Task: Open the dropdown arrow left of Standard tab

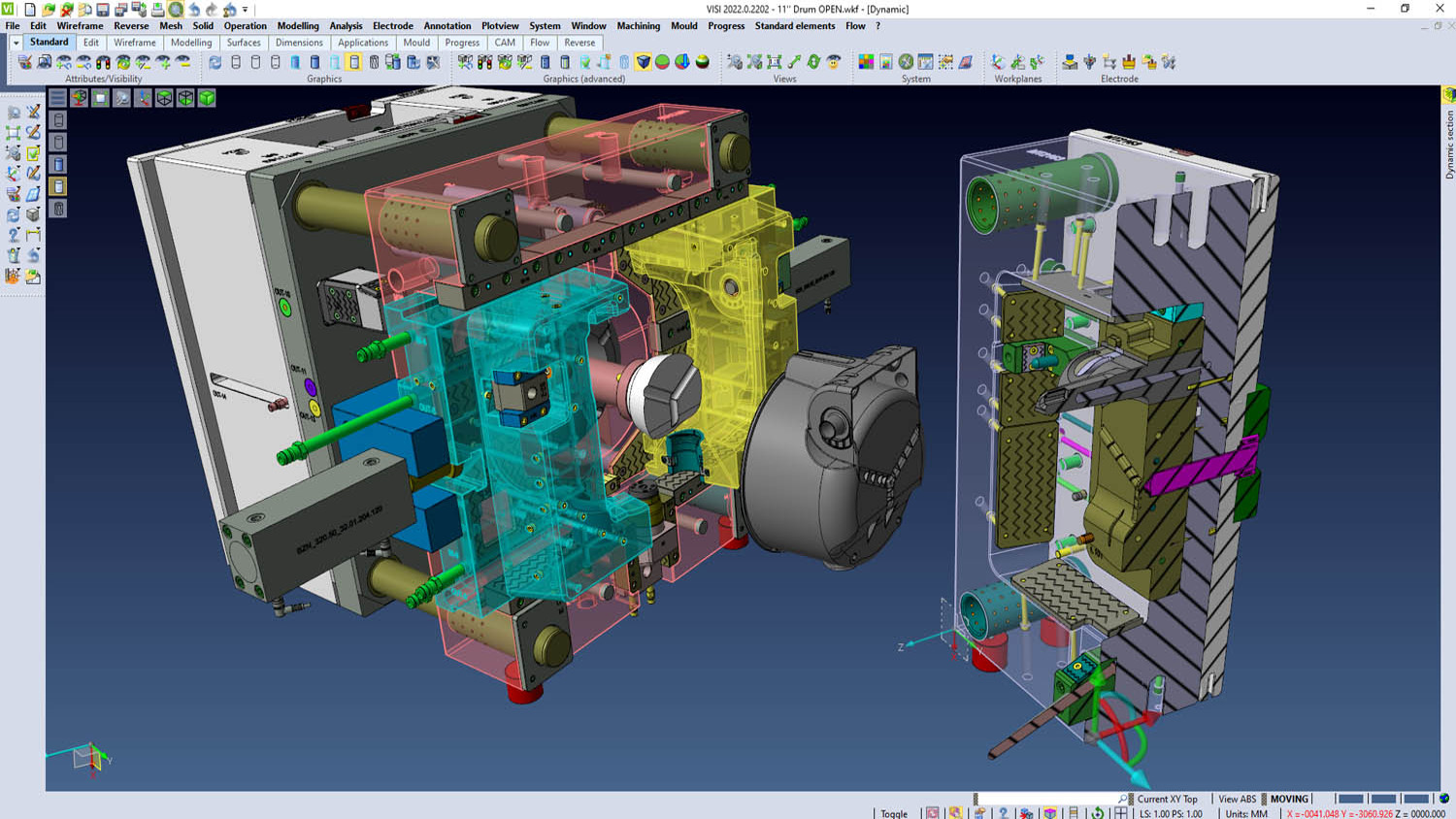Action: pyautogui.click(x=16, y=43)
